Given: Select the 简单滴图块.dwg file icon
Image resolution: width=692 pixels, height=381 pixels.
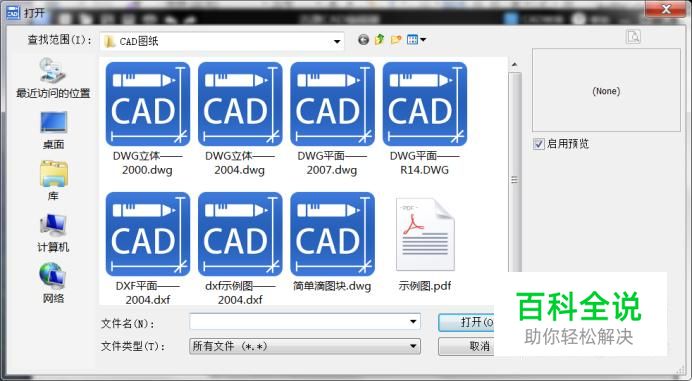Looking at the screenshot, I should click(332, 234).
